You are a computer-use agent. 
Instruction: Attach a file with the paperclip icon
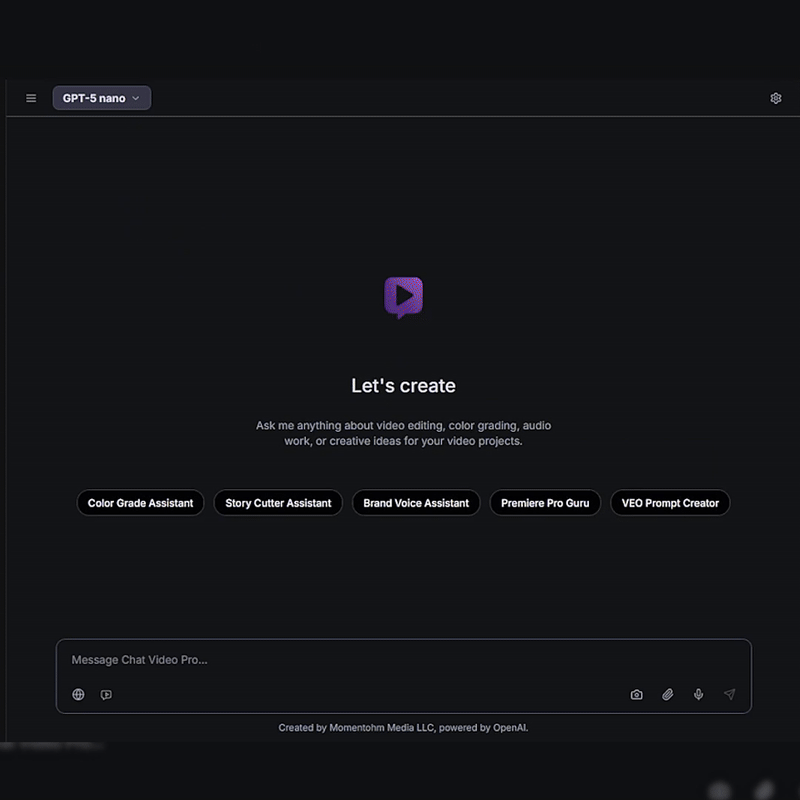pos(667,694)
